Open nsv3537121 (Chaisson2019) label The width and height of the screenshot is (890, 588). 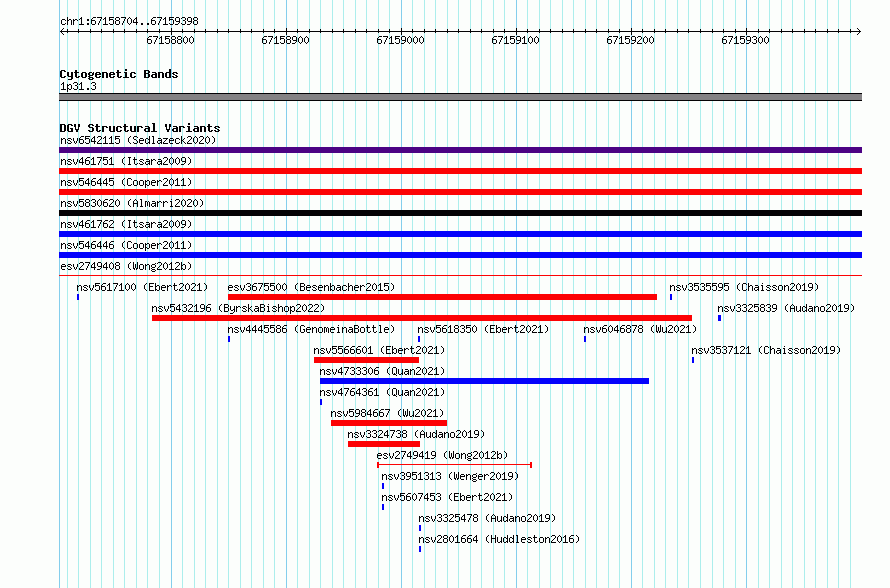[x=766, y=350]
